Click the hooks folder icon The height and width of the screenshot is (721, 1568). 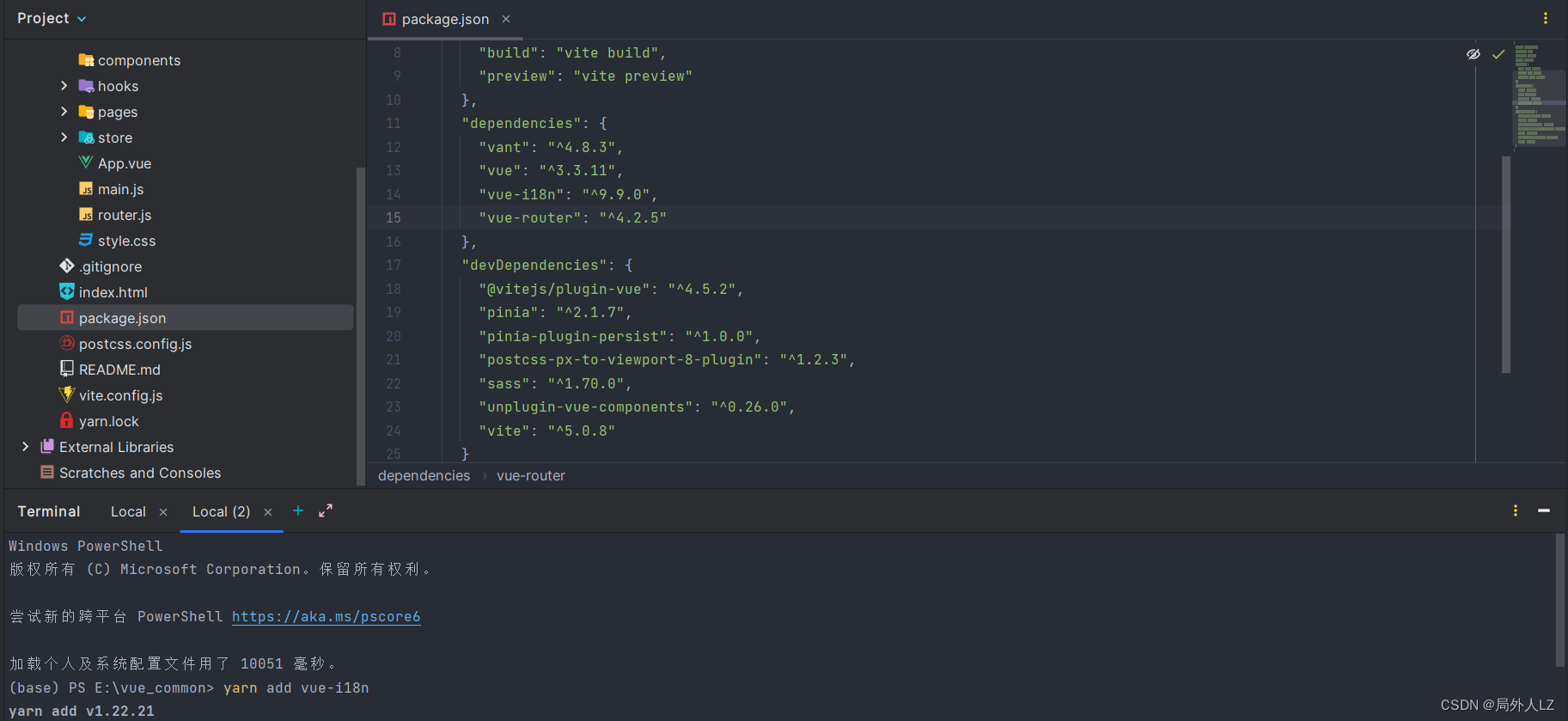coord(86,86)
